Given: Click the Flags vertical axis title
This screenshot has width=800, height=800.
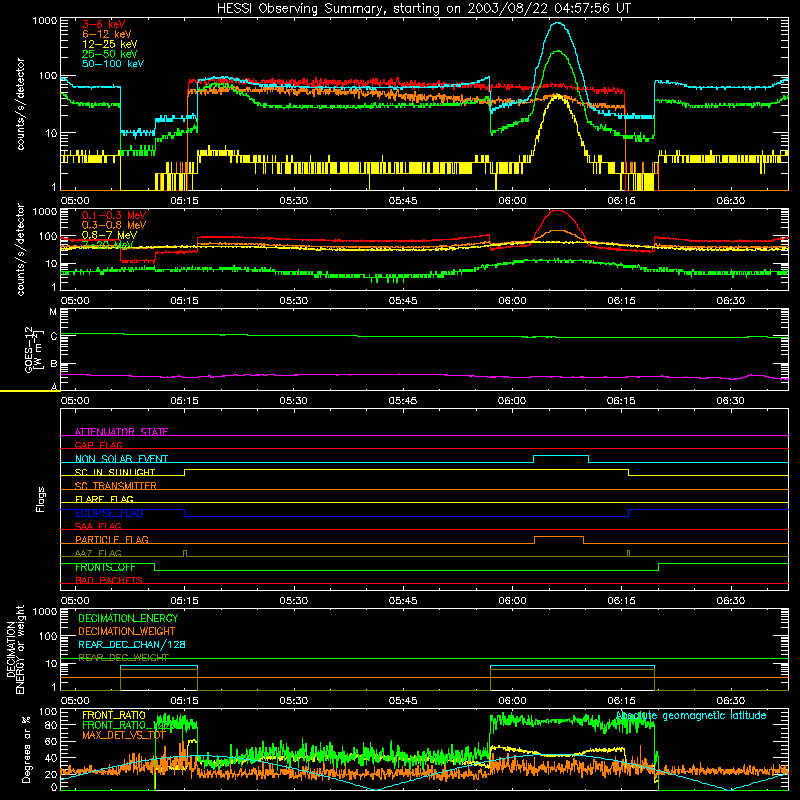Looking at the screenshot, I should (x=41, y=499).
